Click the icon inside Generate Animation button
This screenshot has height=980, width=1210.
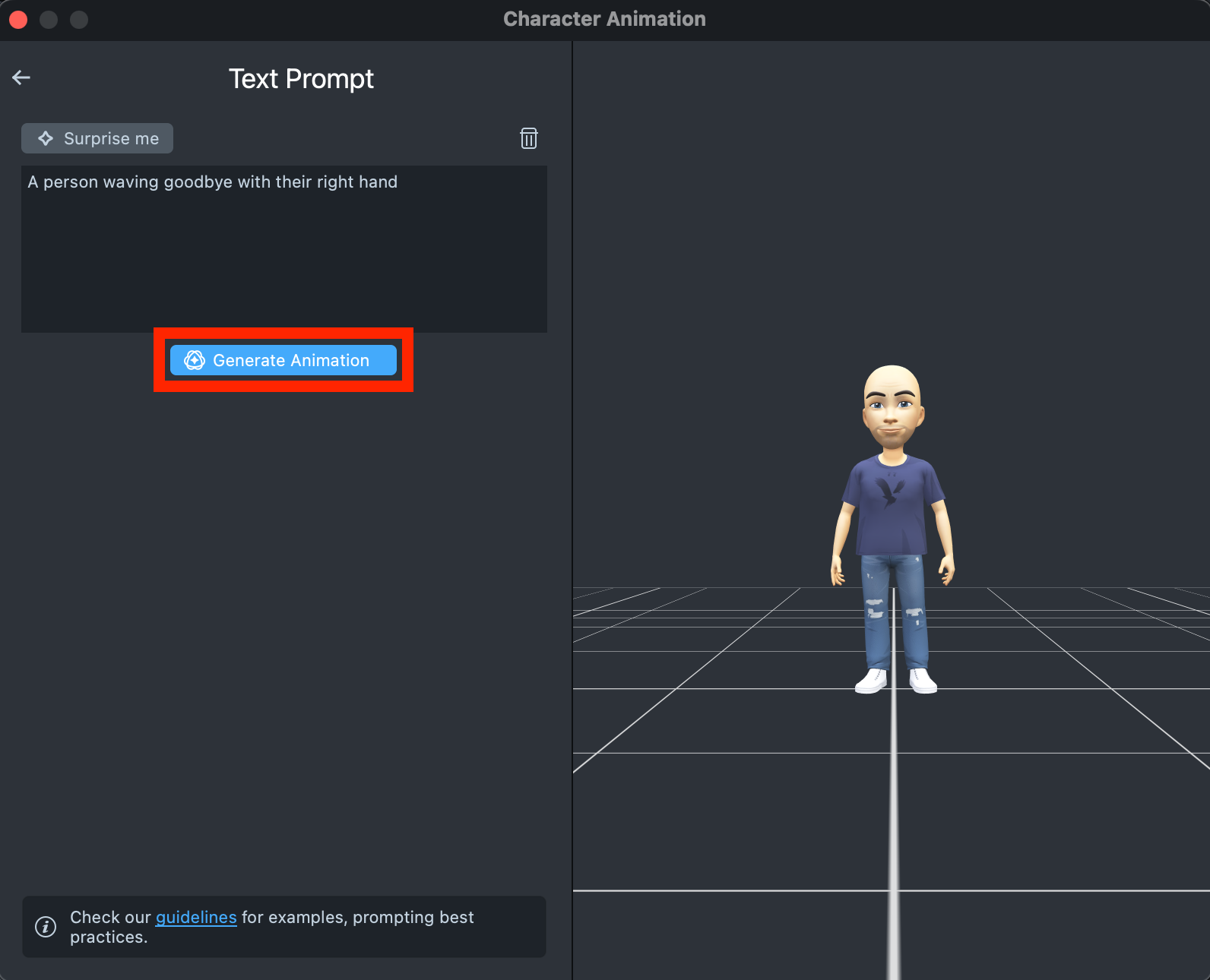point(195,360)
